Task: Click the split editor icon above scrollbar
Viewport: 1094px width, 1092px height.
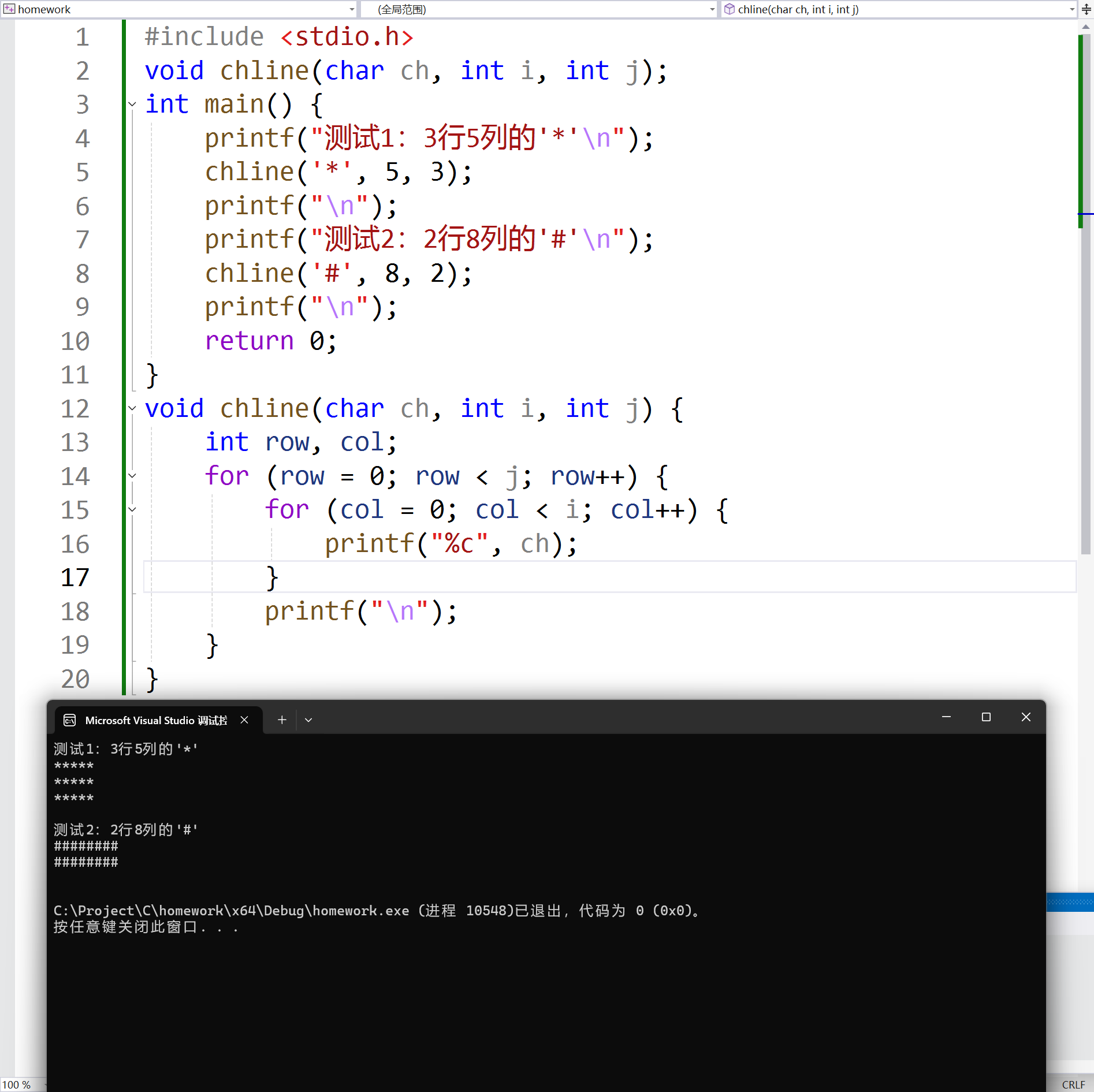Action: (1086, 9)
